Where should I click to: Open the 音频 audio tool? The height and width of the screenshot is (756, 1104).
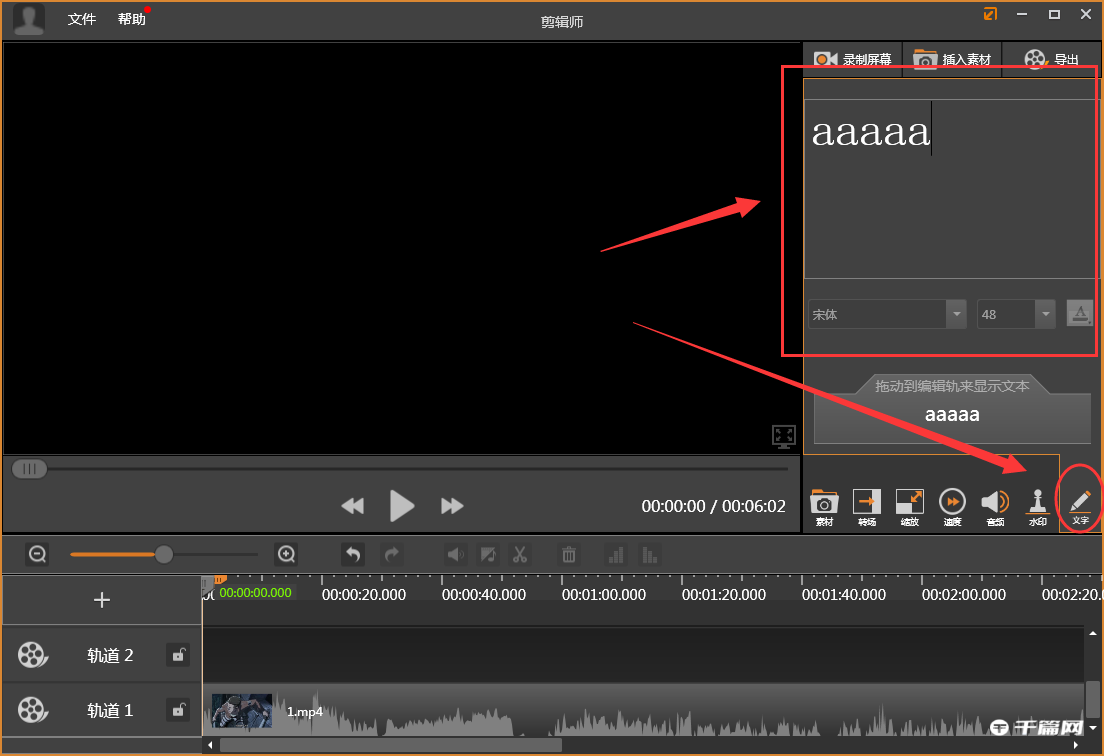[995, 503]
